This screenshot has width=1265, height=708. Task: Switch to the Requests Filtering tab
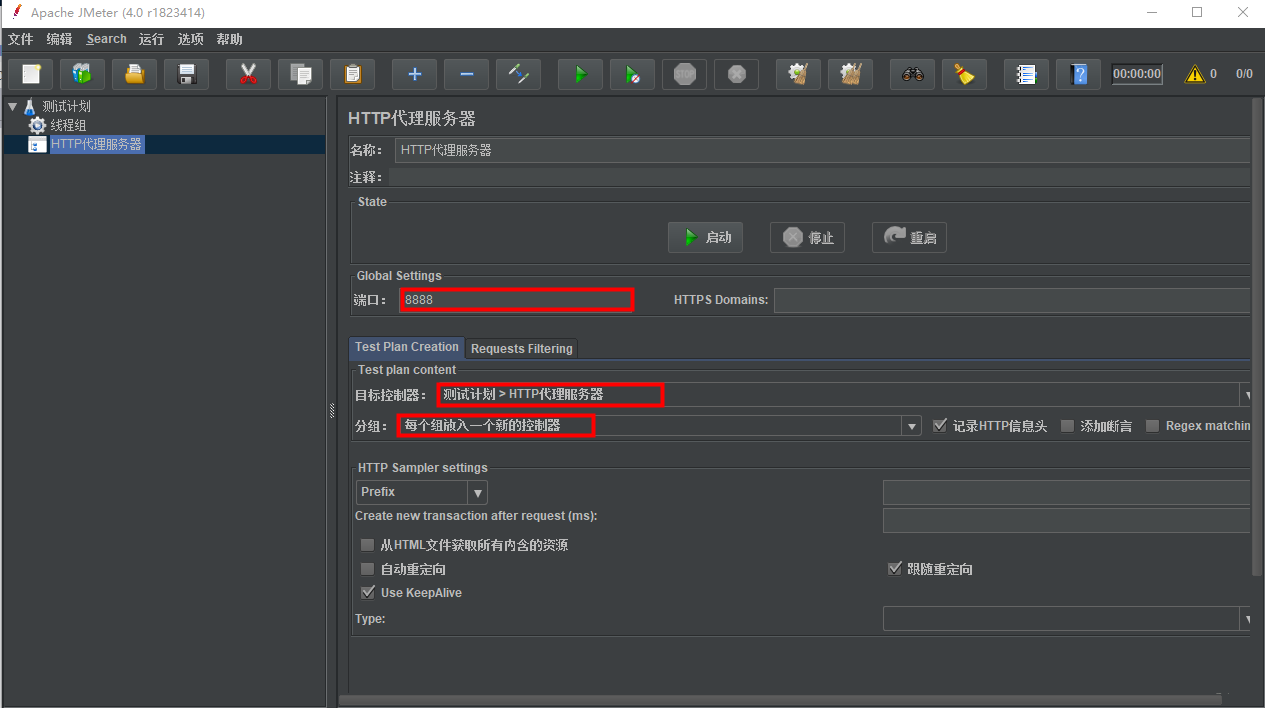(x=522, y=348)
